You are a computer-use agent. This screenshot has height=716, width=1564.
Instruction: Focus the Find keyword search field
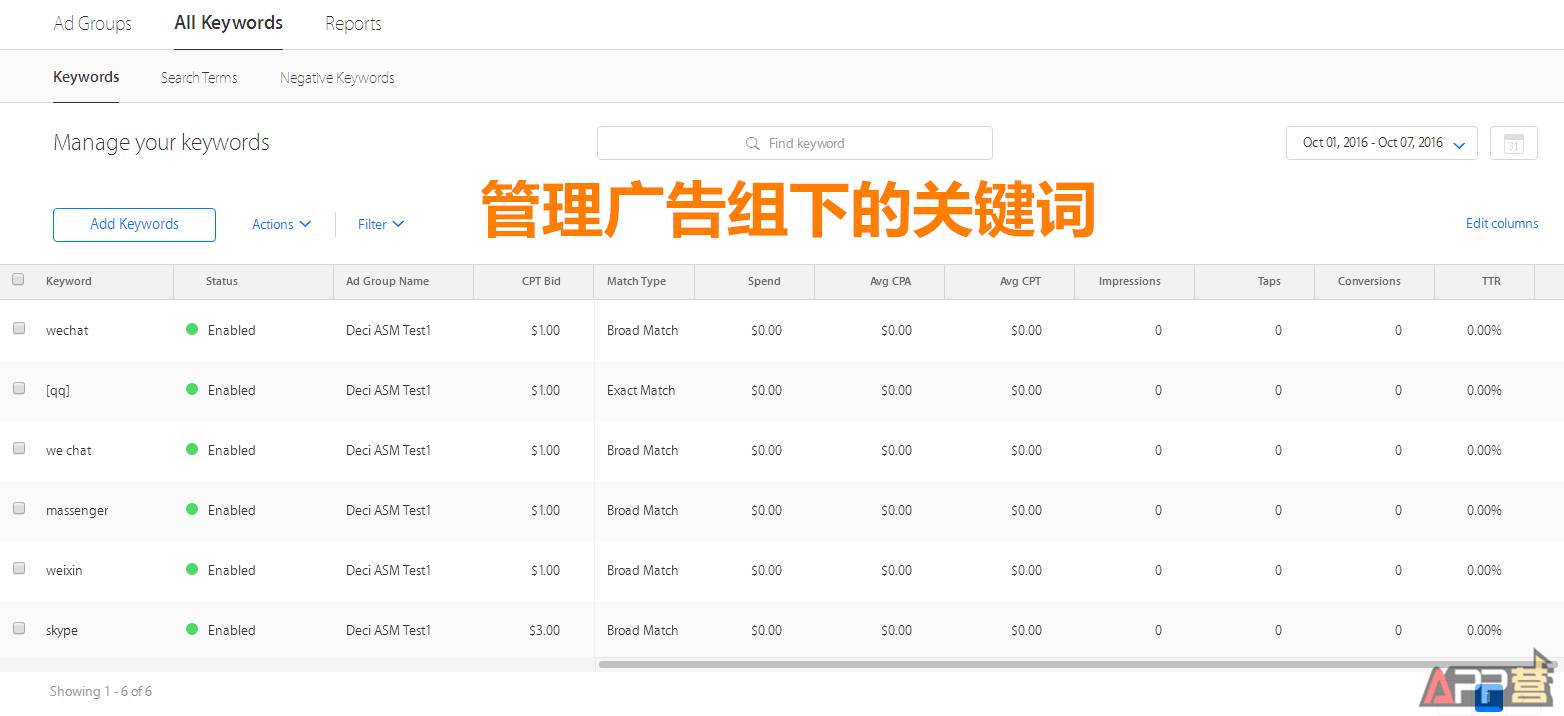(795, 143)
